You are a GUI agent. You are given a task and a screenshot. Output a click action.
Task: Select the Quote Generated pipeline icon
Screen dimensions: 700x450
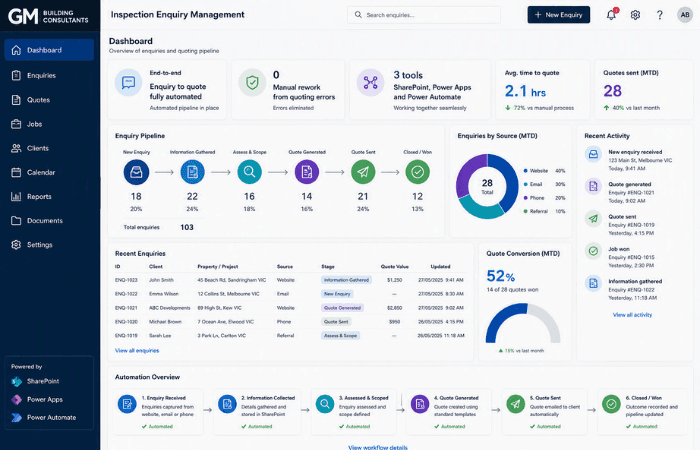[307, 172]
